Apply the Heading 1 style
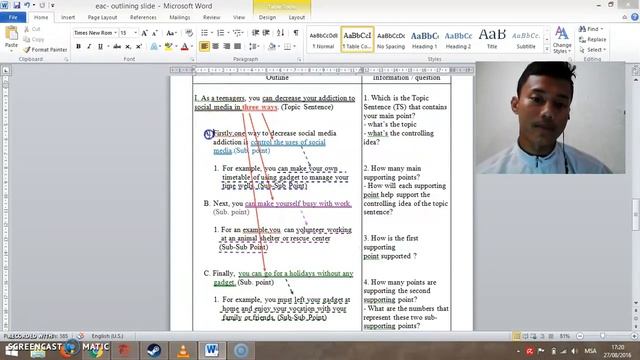This screenshot has height=360, width=640. [424, 40]
